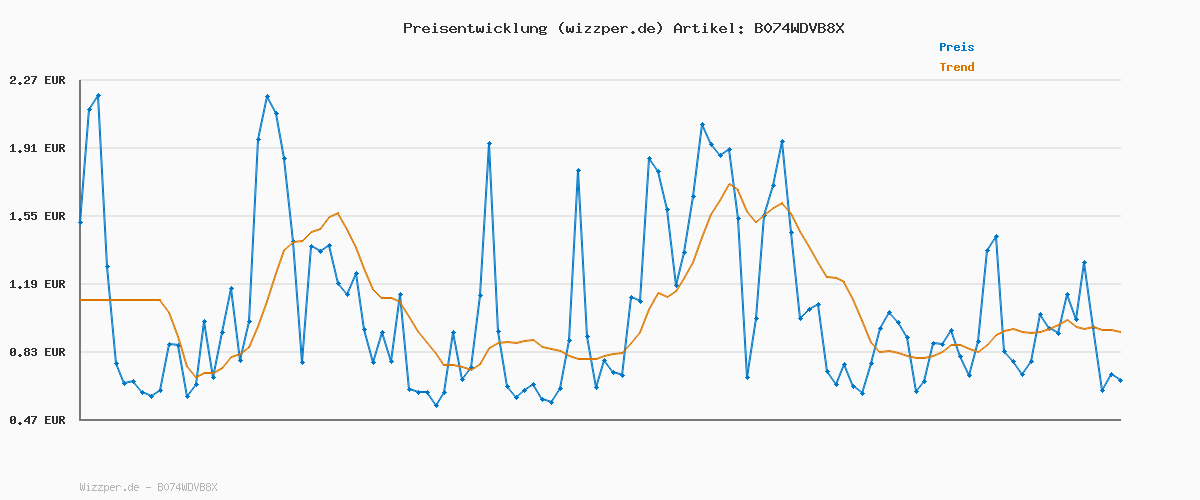Screen dimensions: 1200x500
Task: Select the highest peak of the orange trend line
Action: coord(730,184)
